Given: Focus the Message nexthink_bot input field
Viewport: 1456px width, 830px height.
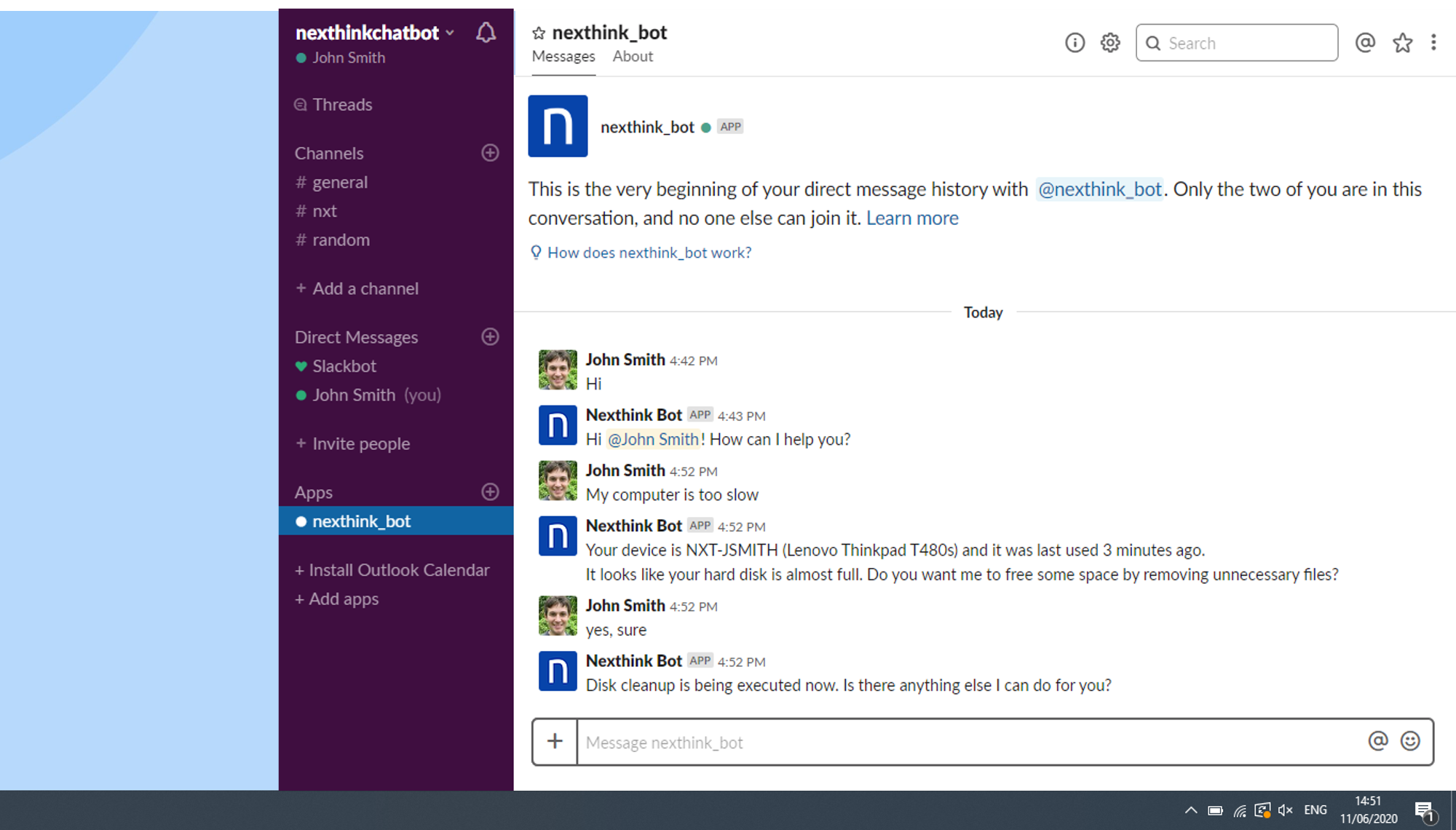Looking at the screenshot, I should pyautogui.click(x=968, y=743).
